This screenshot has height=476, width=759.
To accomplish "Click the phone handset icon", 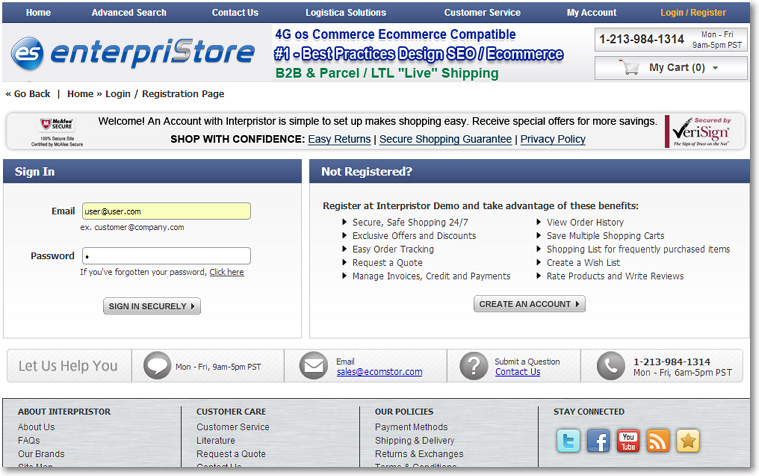I will (x=611, y=366).
